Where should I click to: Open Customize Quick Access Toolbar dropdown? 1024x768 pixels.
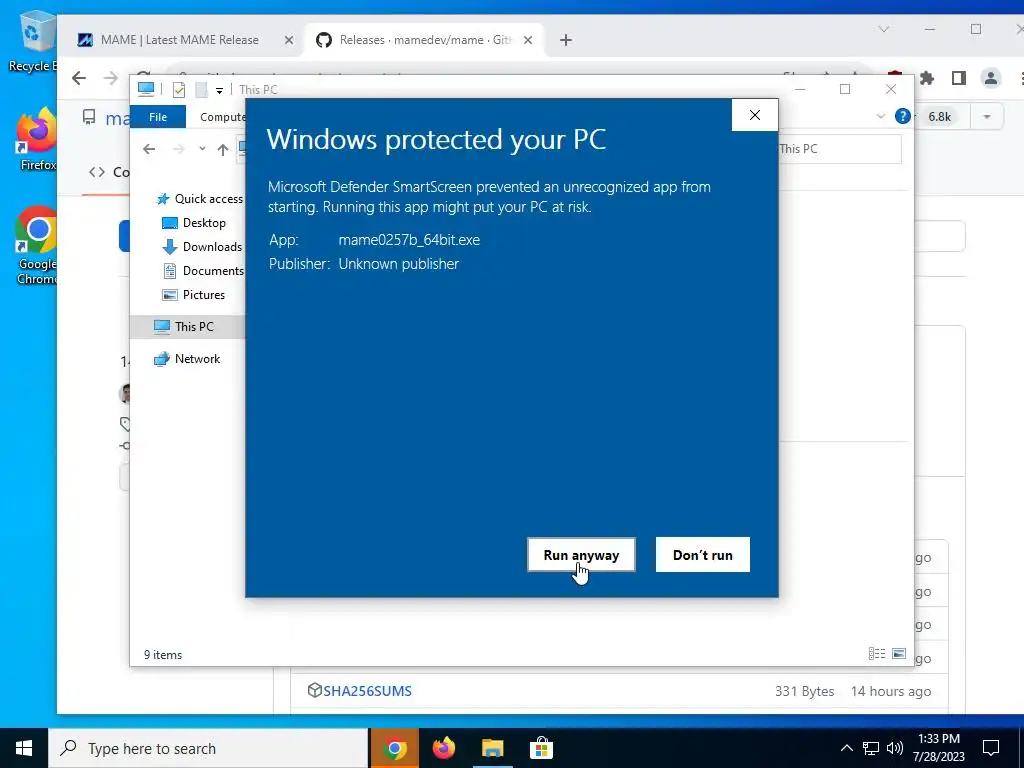pos(219,90)
